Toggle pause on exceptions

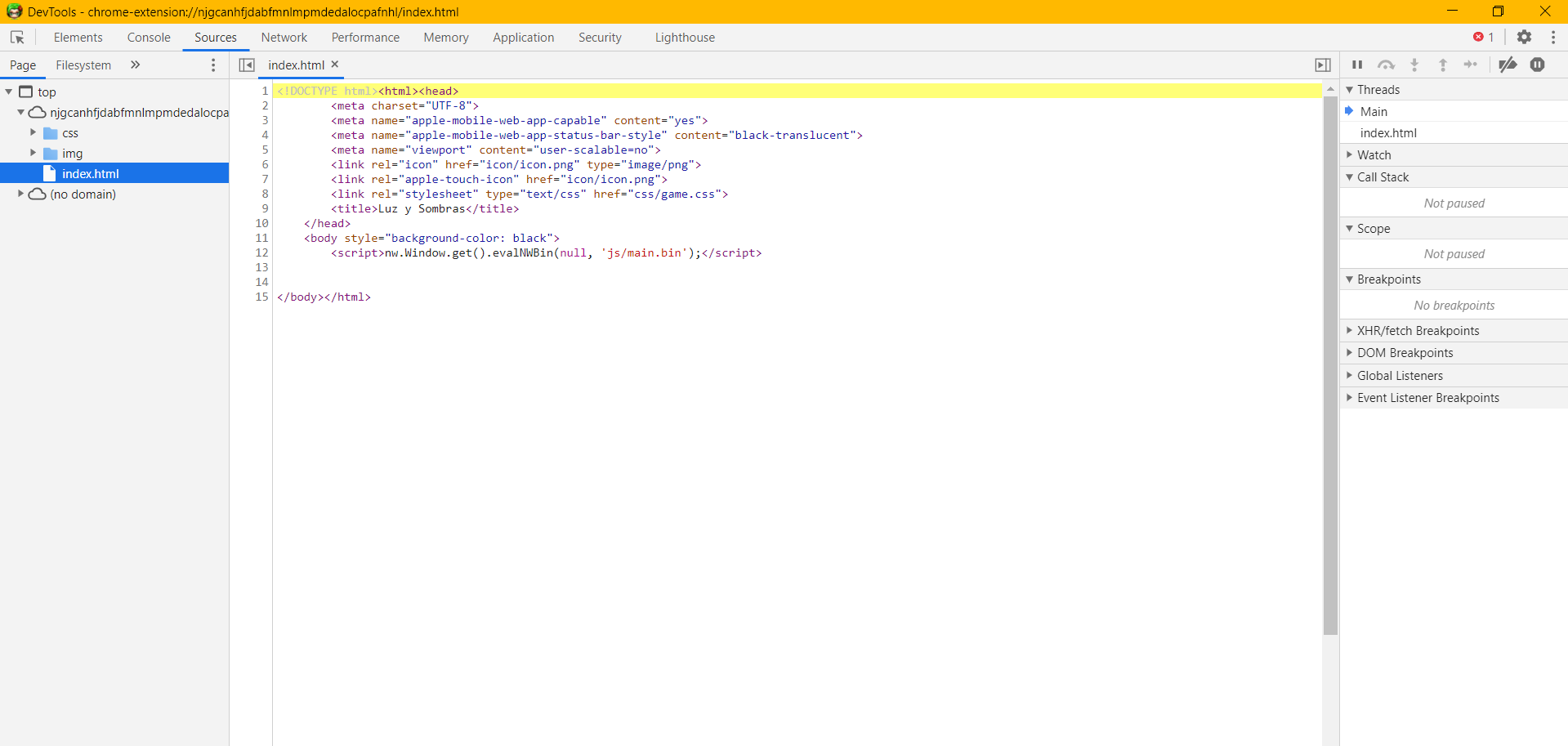click(1538, 65)
